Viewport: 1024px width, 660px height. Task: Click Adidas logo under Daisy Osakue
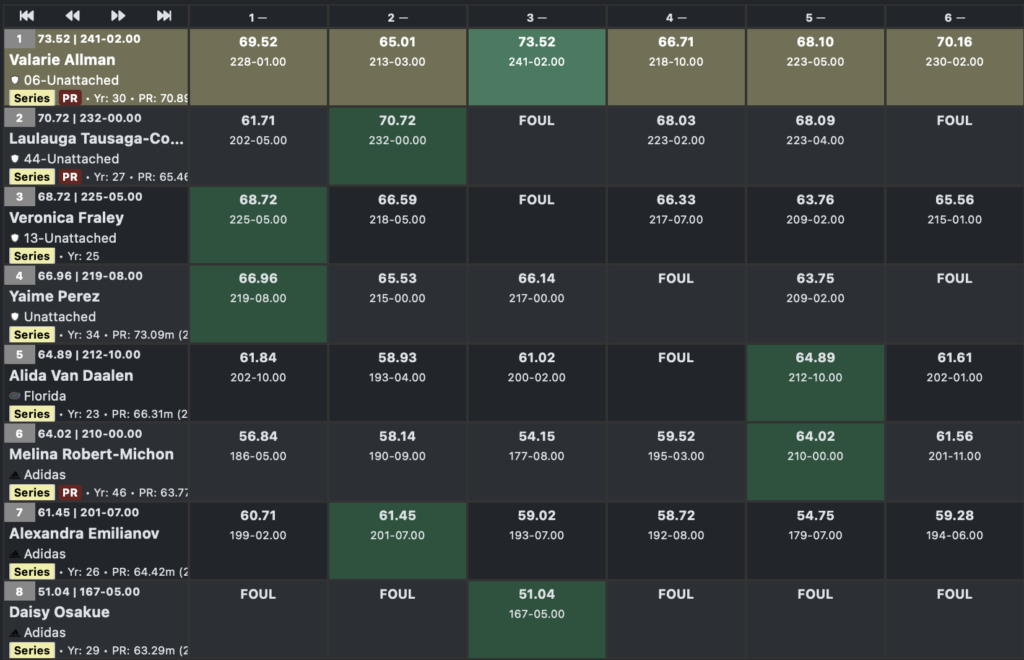pos(15,633)
